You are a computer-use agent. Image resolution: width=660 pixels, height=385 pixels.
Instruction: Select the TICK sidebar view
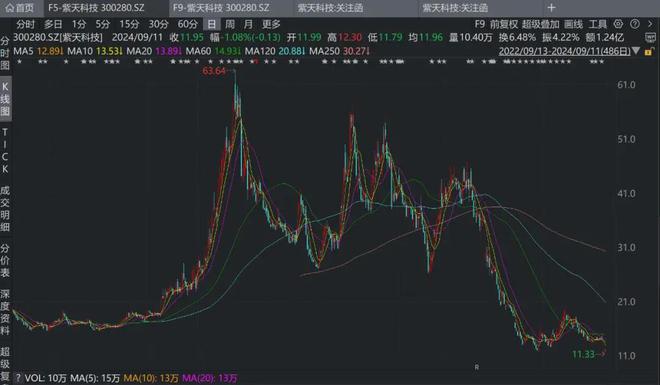(x=5, y=151)
